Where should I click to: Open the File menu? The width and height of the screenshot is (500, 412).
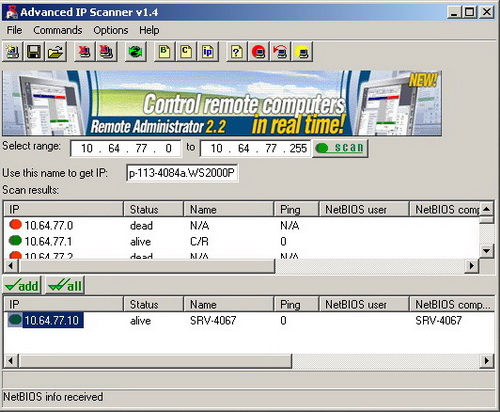click(x=14, y=30)
